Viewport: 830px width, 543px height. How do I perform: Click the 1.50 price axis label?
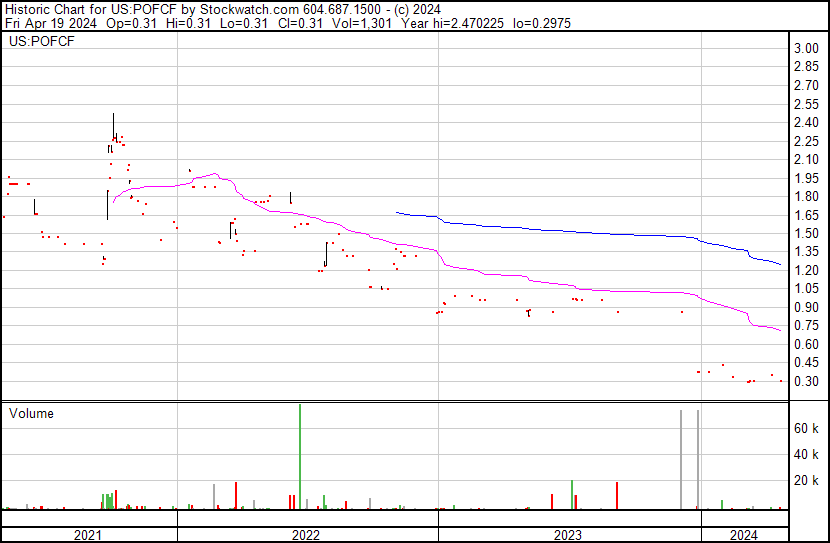pos(806,234)
